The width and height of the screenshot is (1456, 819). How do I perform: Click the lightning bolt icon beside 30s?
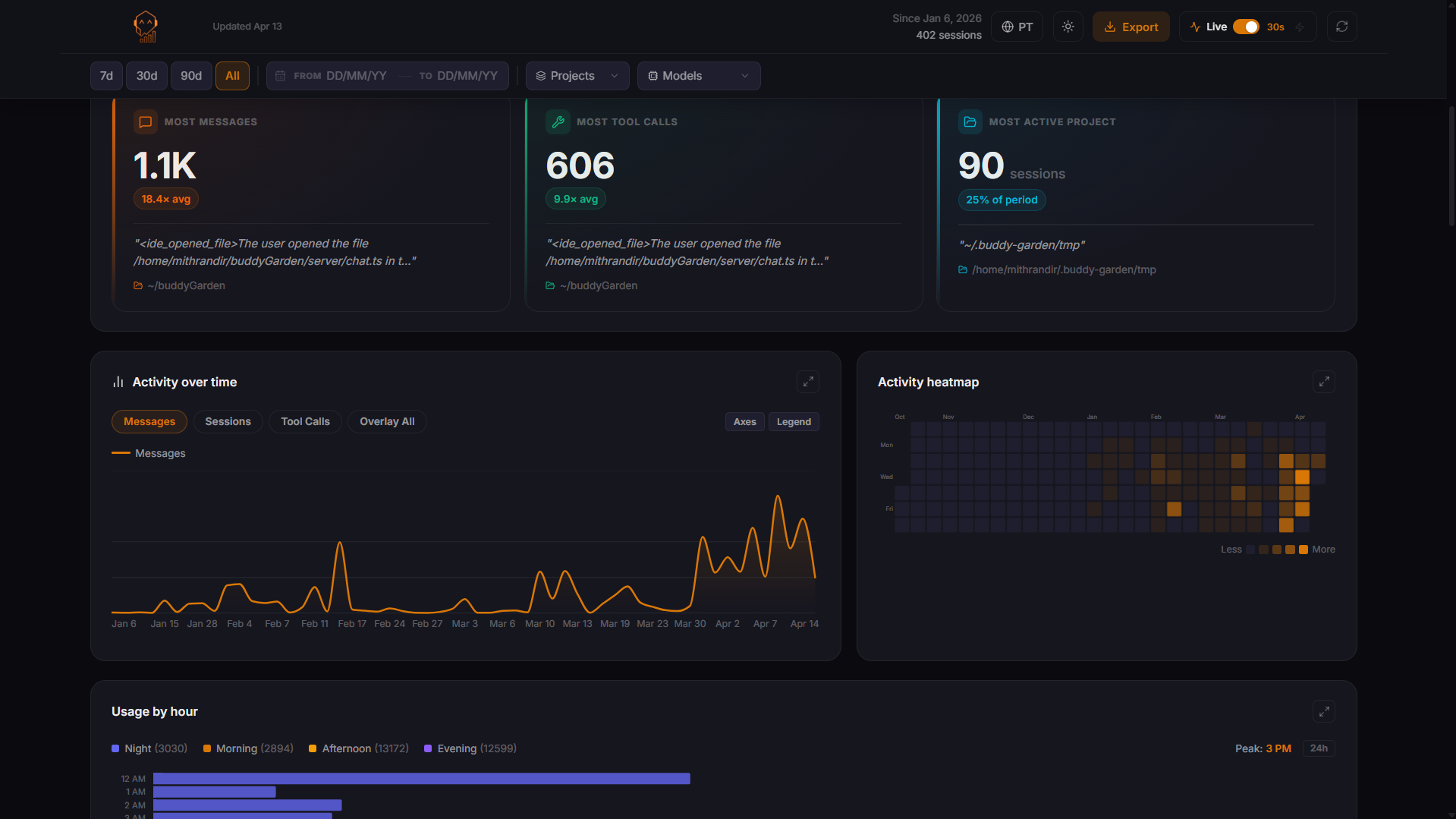[1300, 27]
